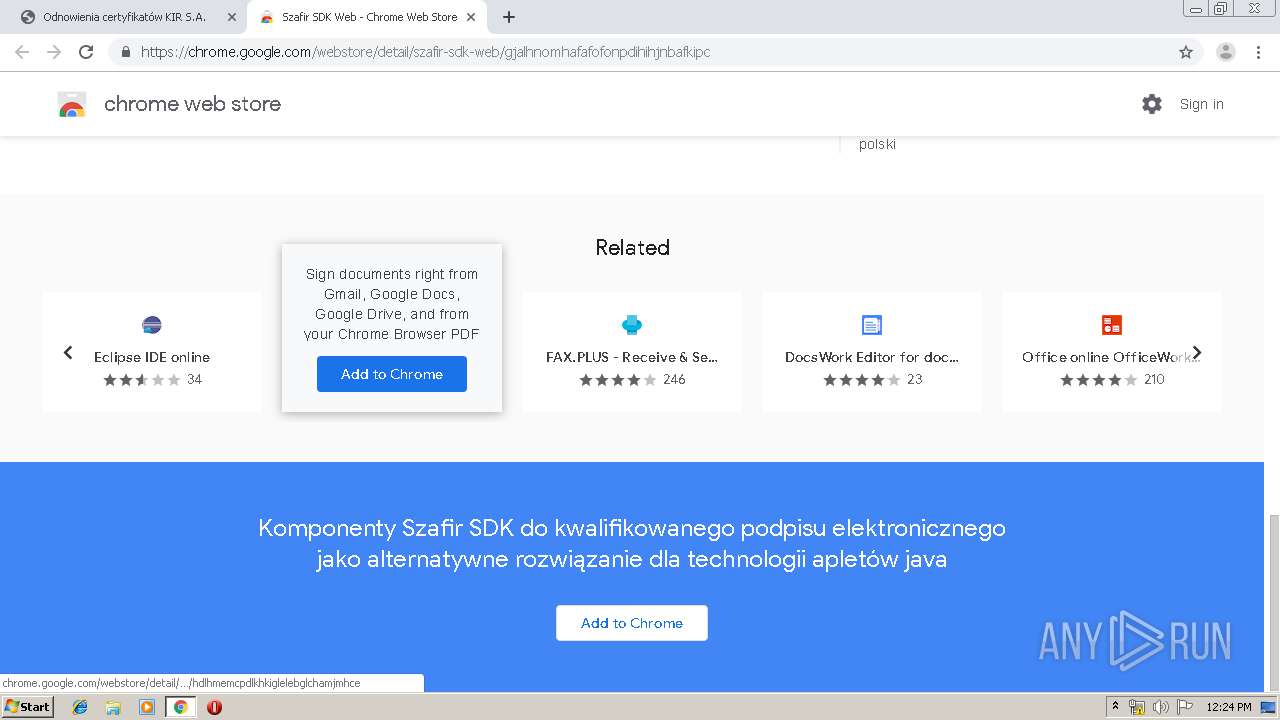Open FAX.PLUS - Receive & Send card title
This screenshot has width=1280, height=720.
coord(632,357)
